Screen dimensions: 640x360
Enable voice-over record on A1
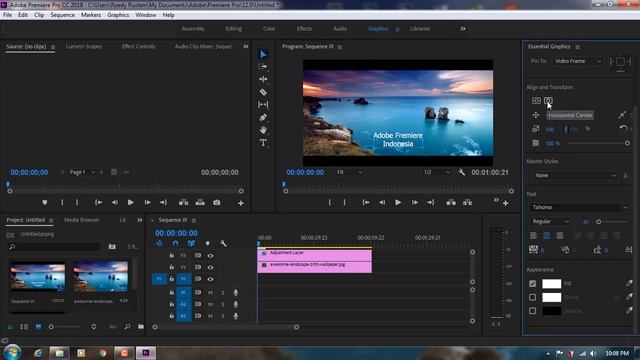(x=236, y=293)
